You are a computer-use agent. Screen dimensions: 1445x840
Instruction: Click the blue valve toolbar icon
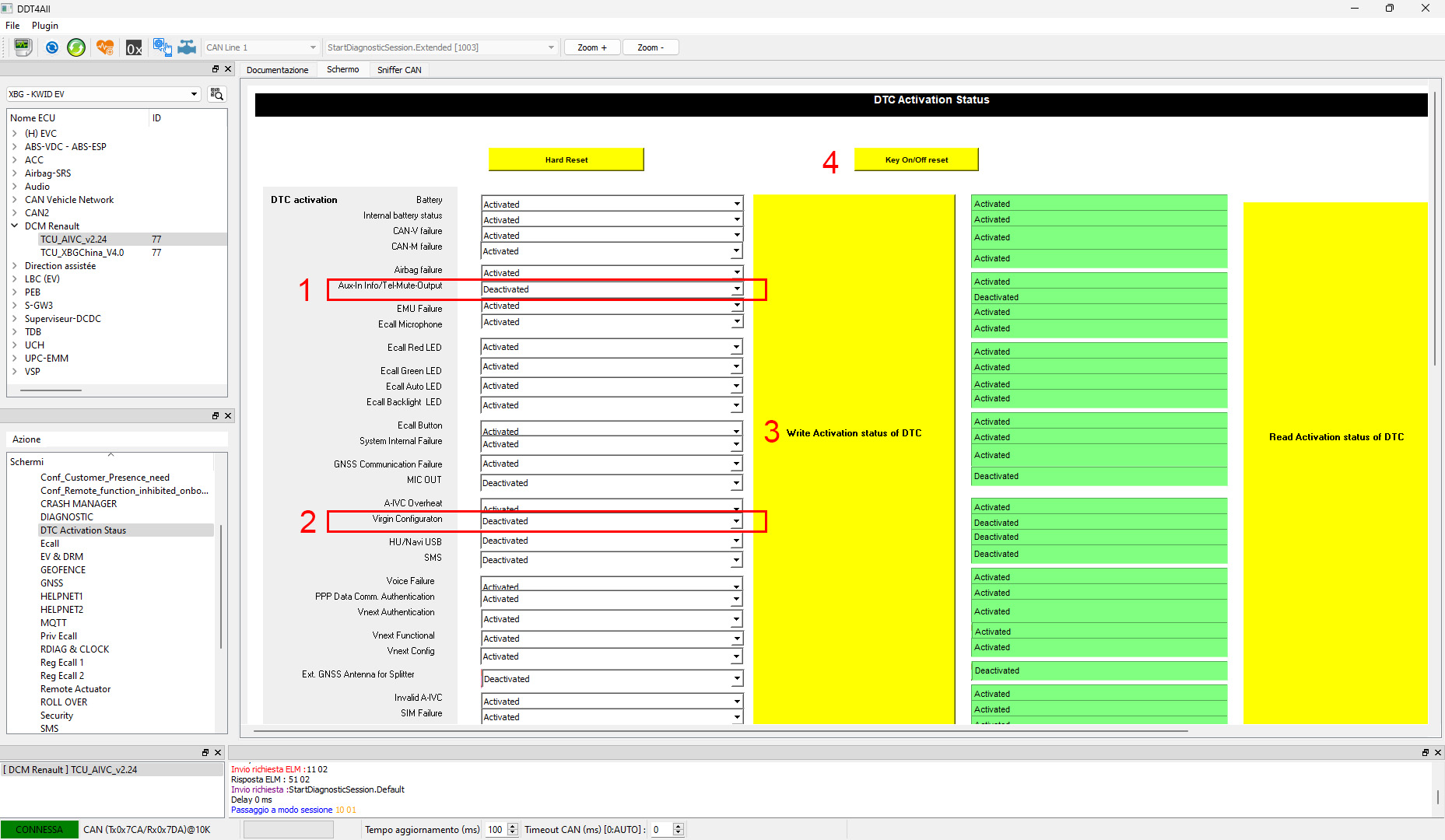point(187,47)
